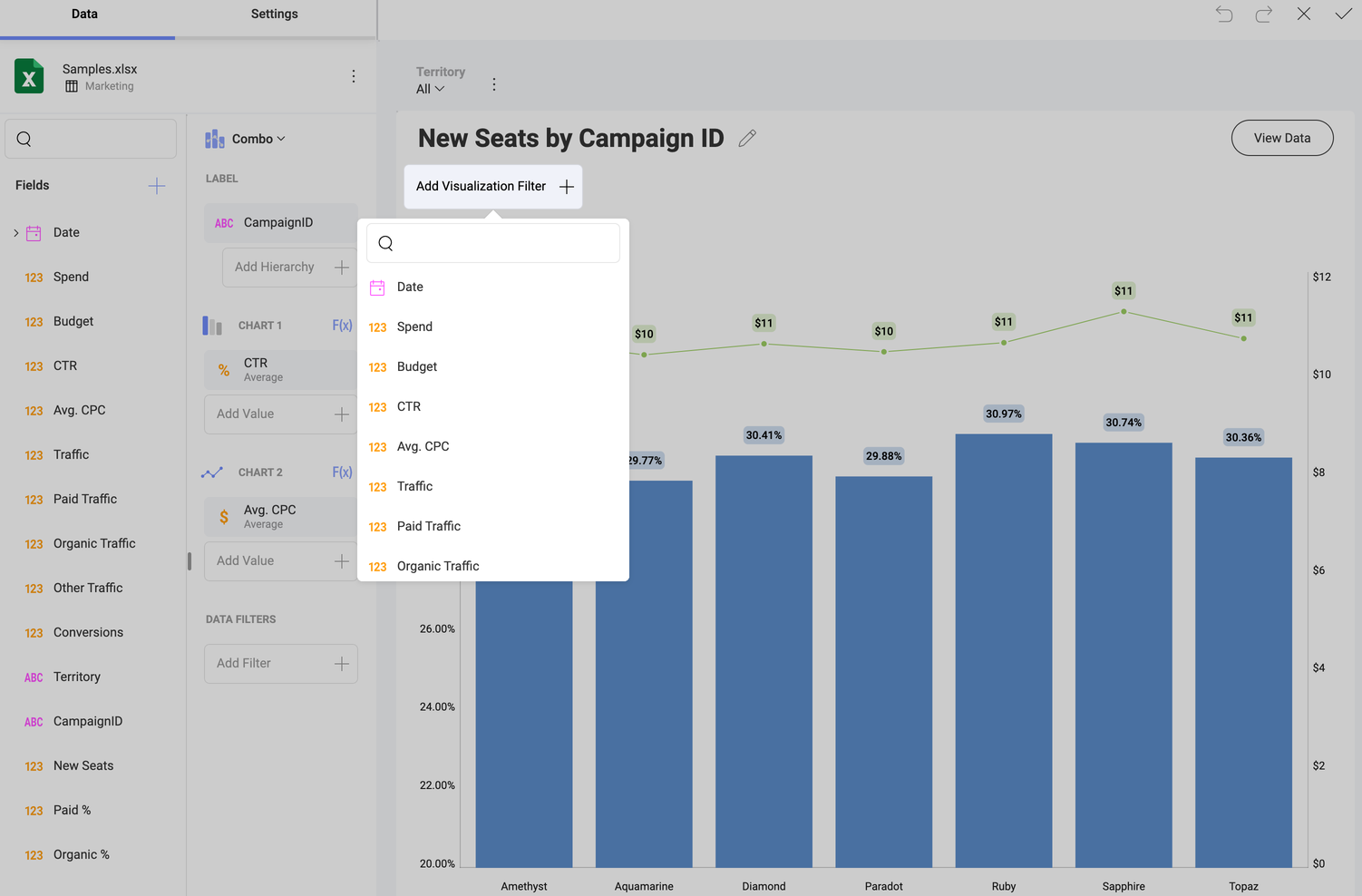Click New Seats in the Fields list
This screenshot has width=1362, height=896.
point(83,765)
